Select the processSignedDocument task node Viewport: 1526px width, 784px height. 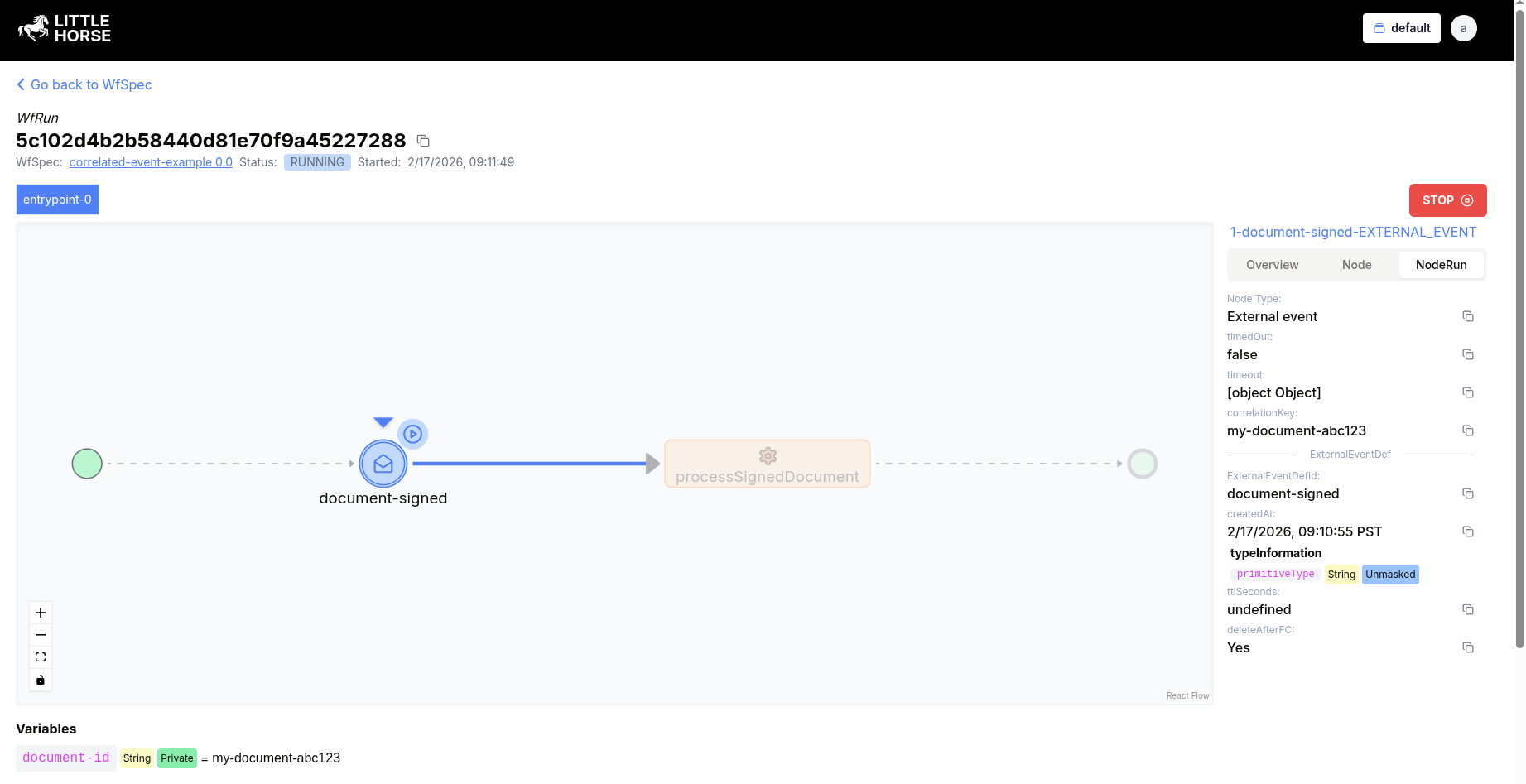coord(767,464)
